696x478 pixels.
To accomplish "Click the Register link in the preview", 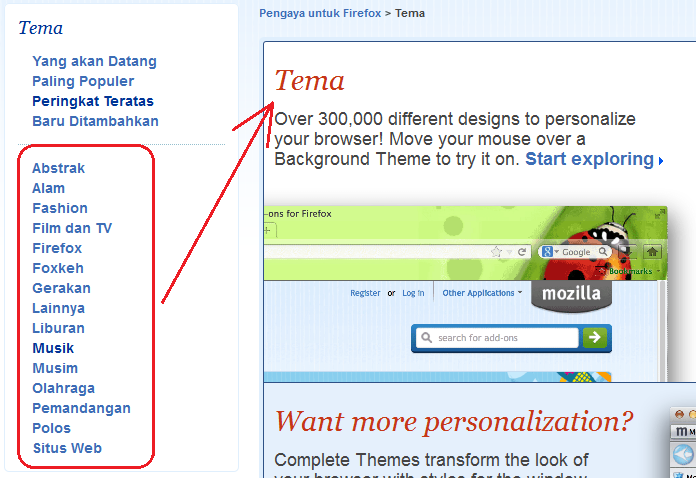I will click(x=365, y=293).
